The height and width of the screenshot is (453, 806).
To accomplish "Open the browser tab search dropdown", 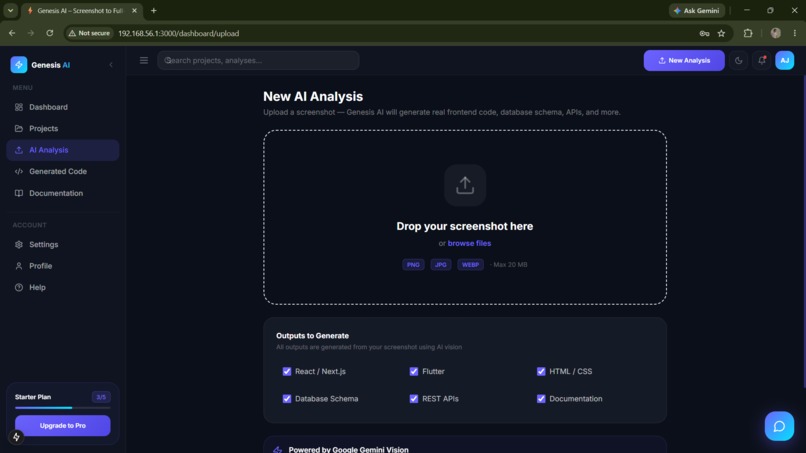I will click(10, 10).
